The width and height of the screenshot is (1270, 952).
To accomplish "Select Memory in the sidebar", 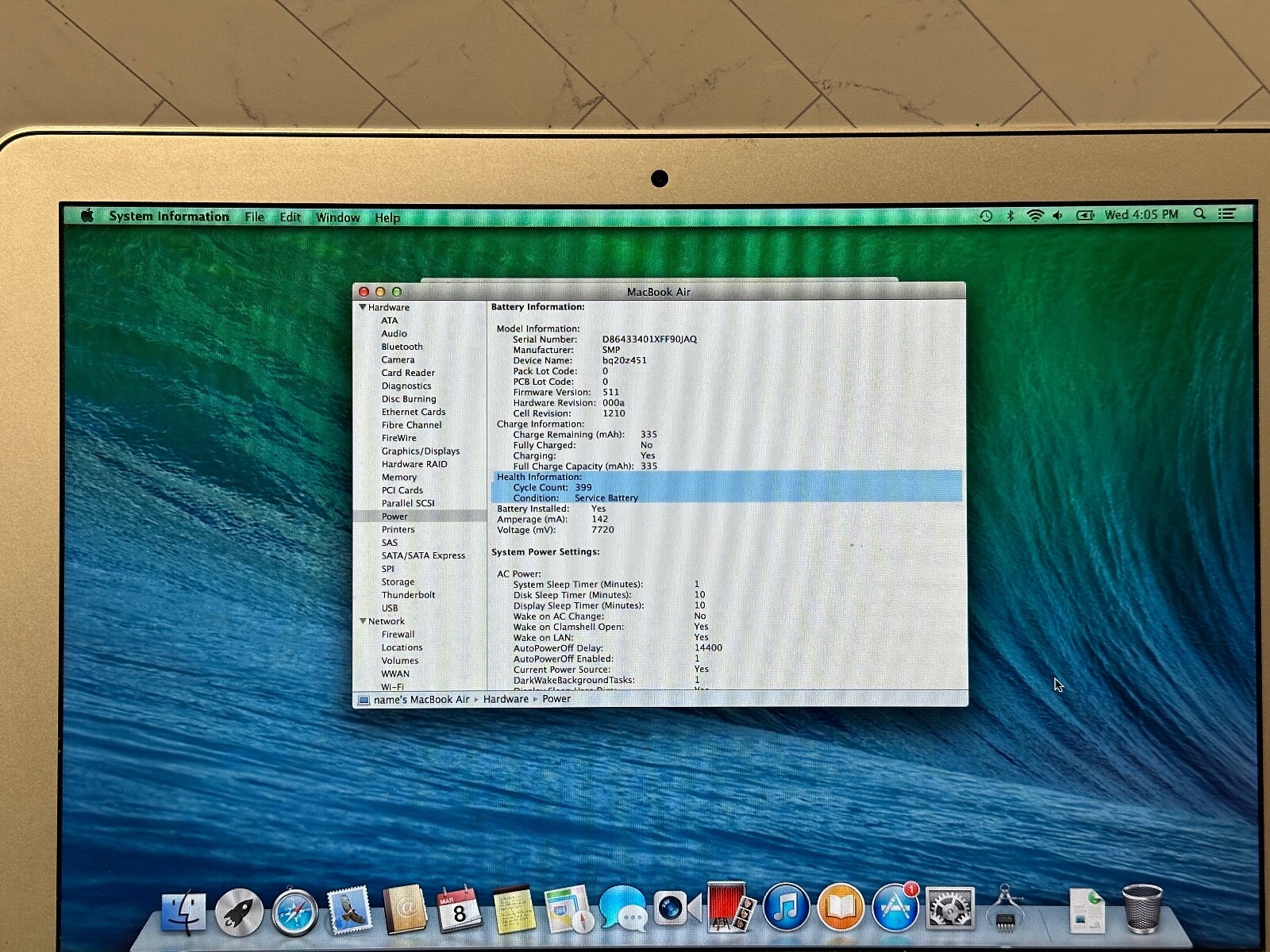I will 399,478.
